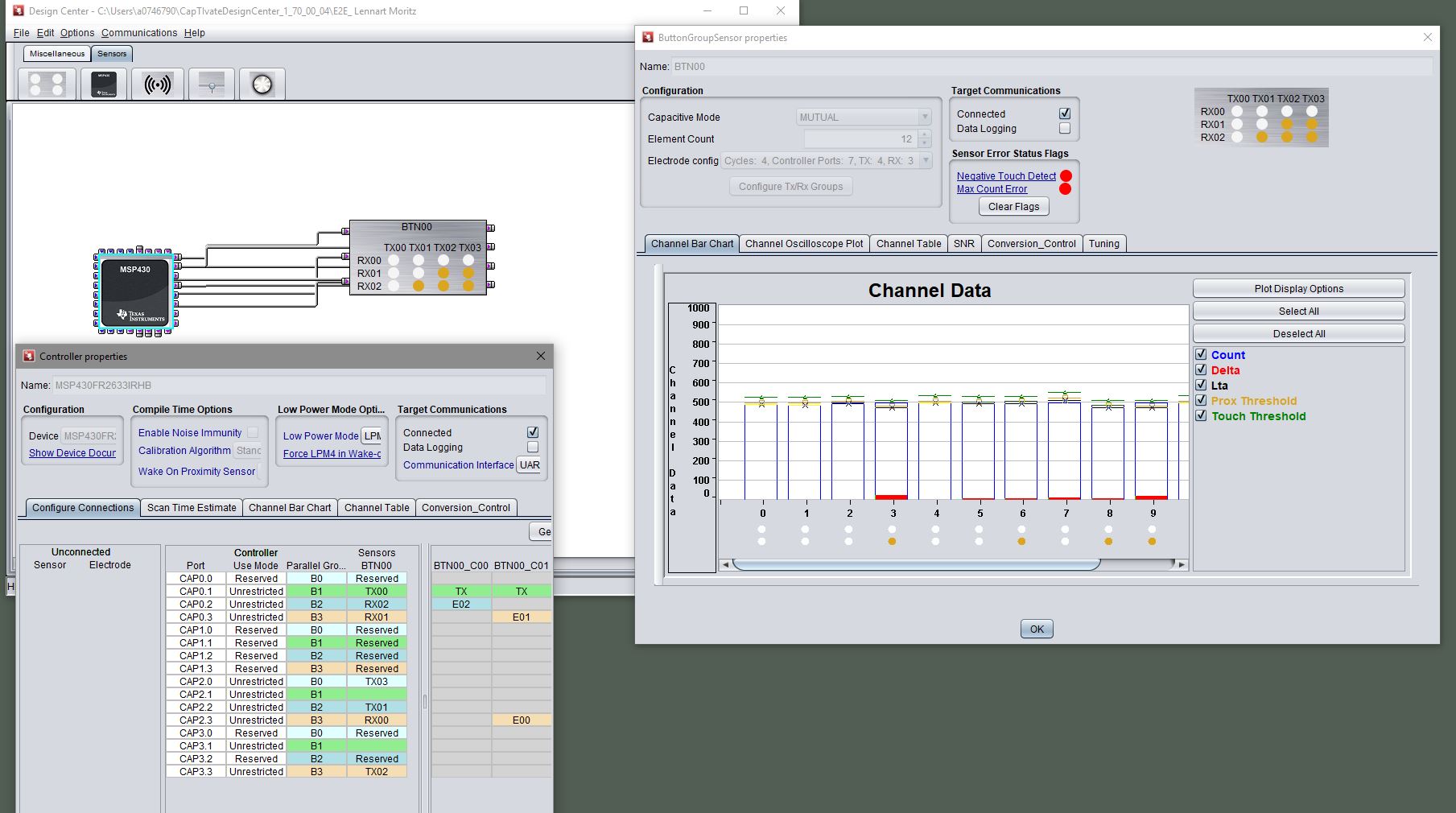Increase Element Count with the up stepper
The width and height of the screenshot is (1456, 813).
[x=922, y=134]
